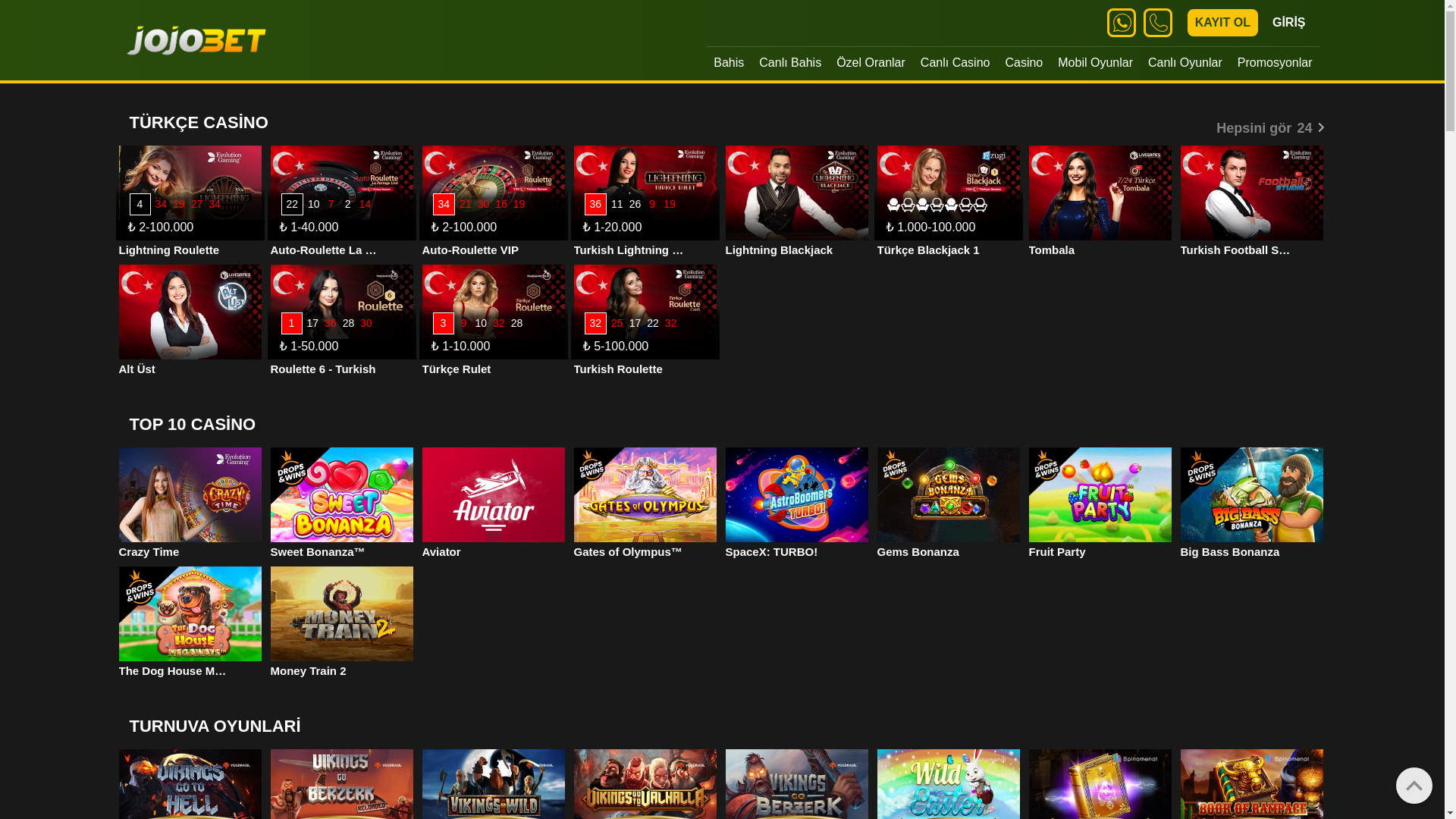
Task: Click the chevron next to Hepsini gör
Action: click(1320, 128)
